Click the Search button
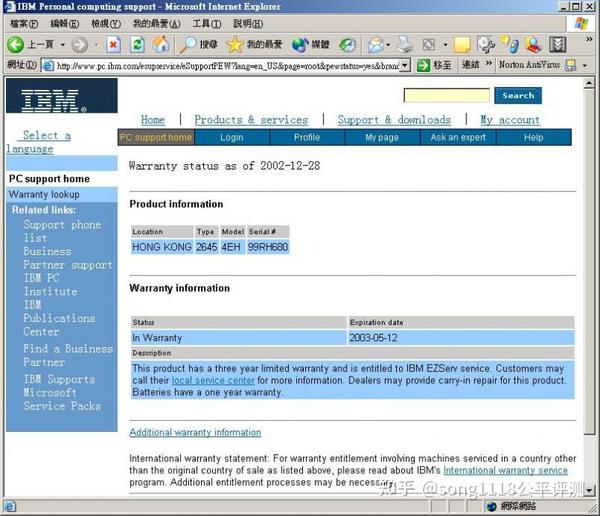 click(518, 95)
